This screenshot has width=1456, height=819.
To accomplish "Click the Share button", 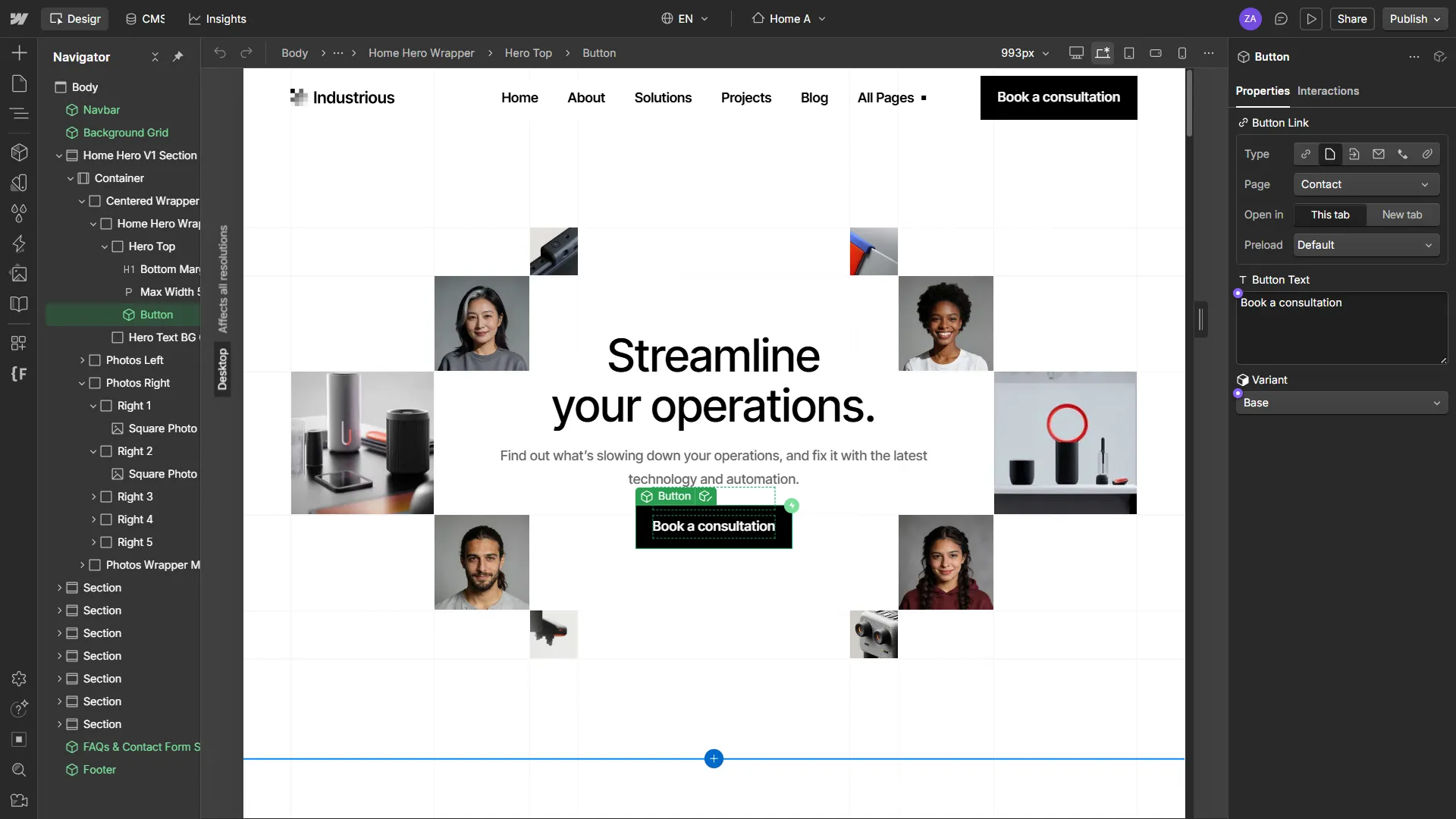I will [x=1352, y=19].
